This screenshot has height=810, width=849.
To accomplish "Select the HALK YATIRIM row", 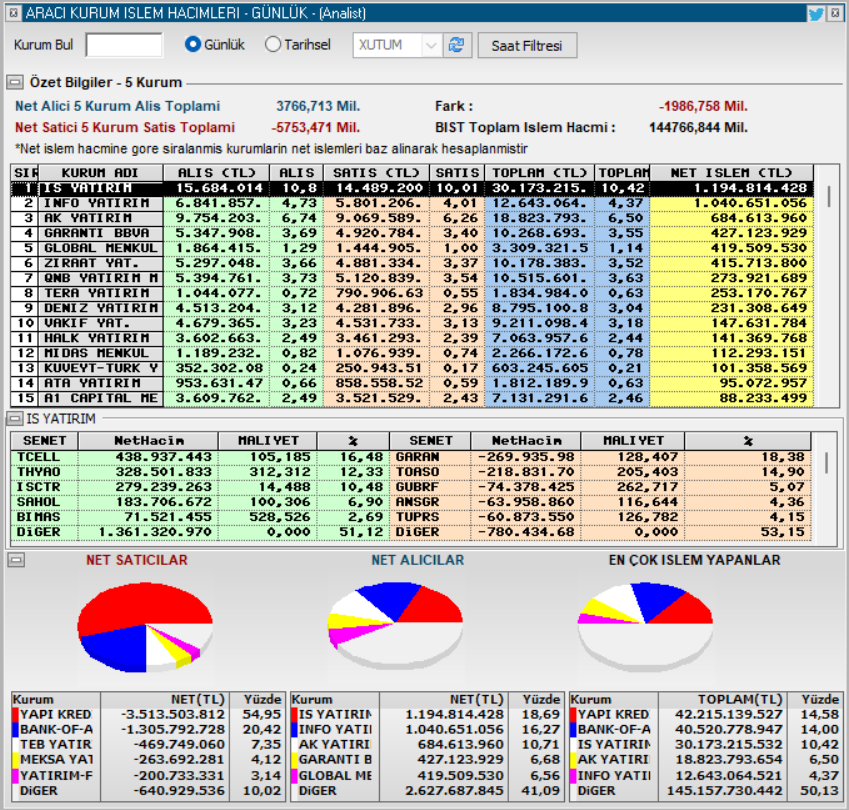I will [x=412, y=338].
